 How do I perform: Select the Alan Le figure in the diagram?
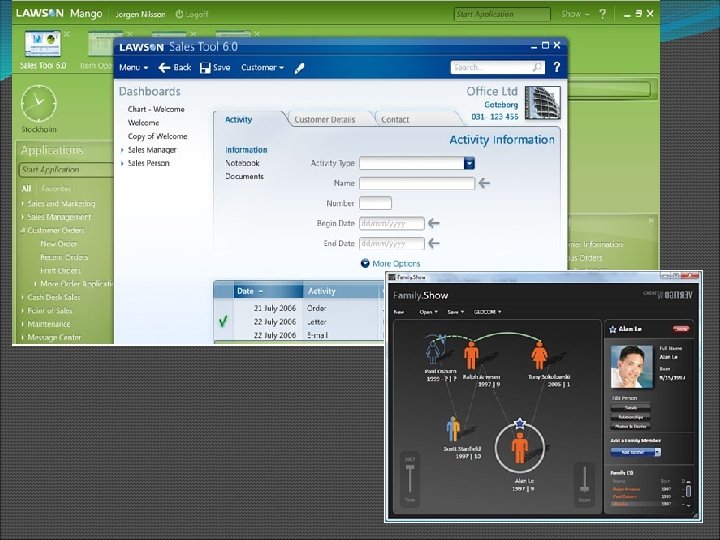click(519, 448)
